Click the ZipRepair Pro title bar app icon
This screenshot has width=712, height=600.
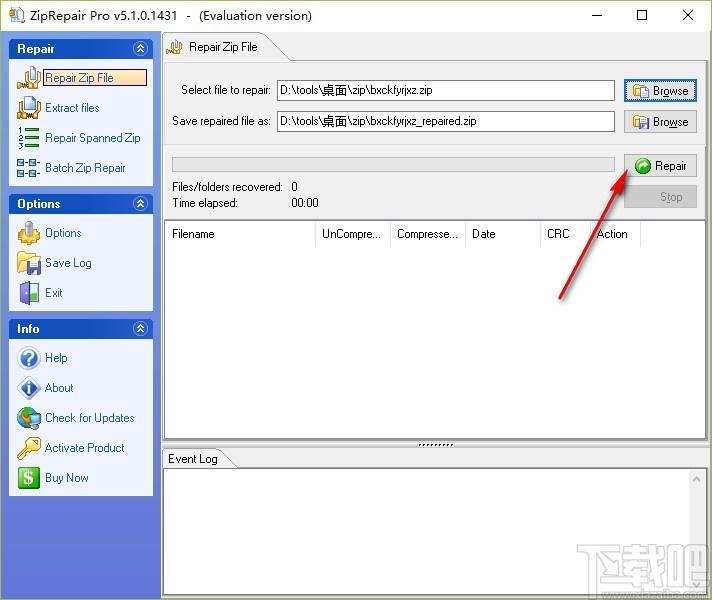pos(16,15)
